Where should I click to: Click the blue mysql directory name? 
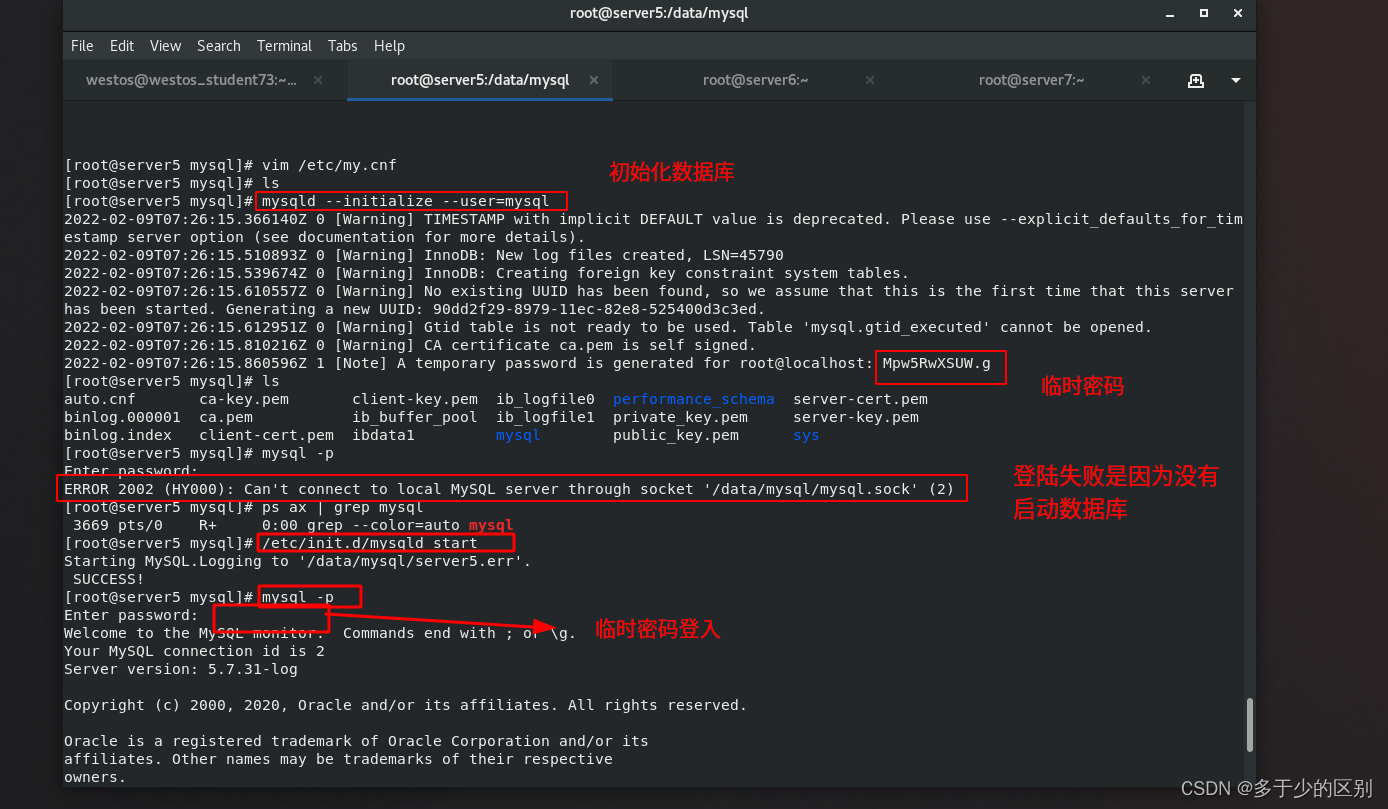tap(518, 435)
